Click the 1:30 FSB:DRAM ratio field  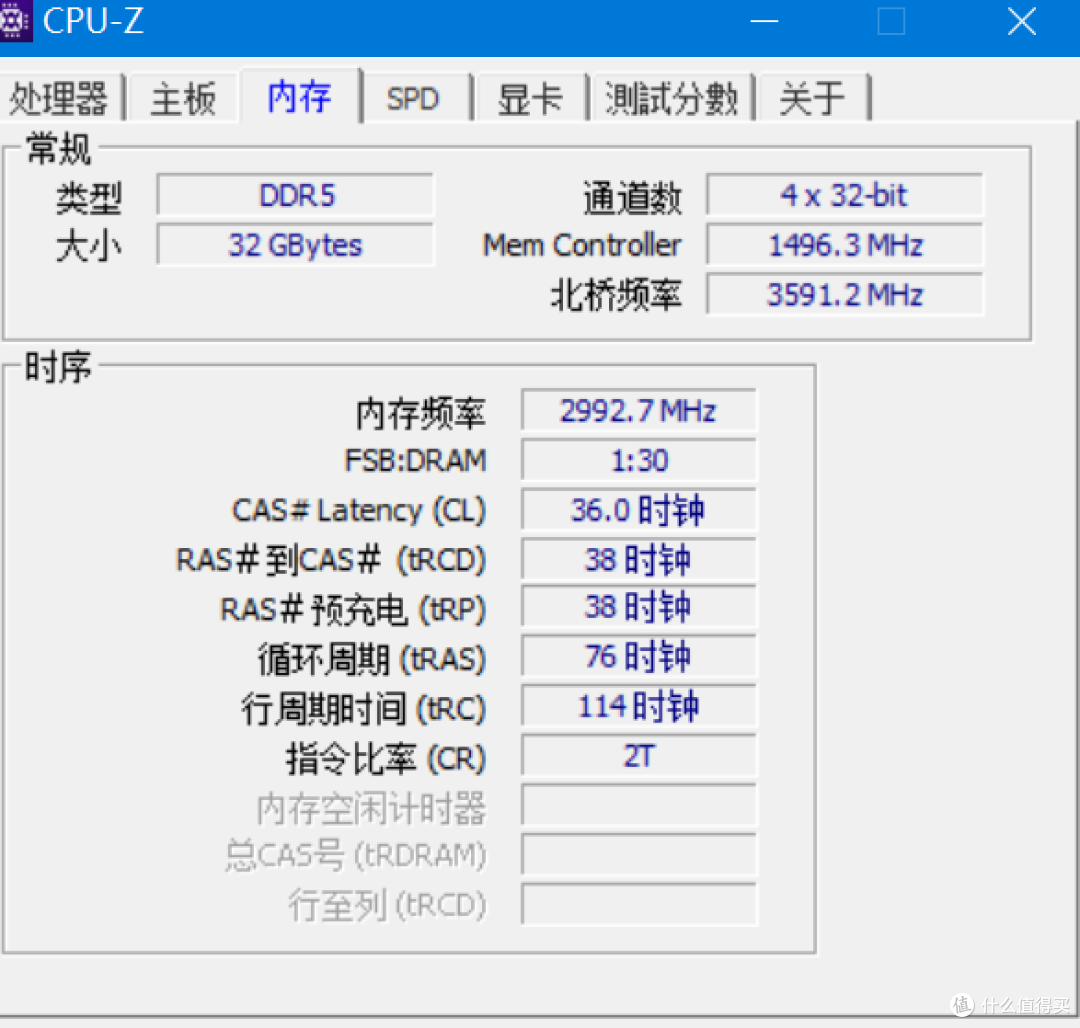(638, 460)
